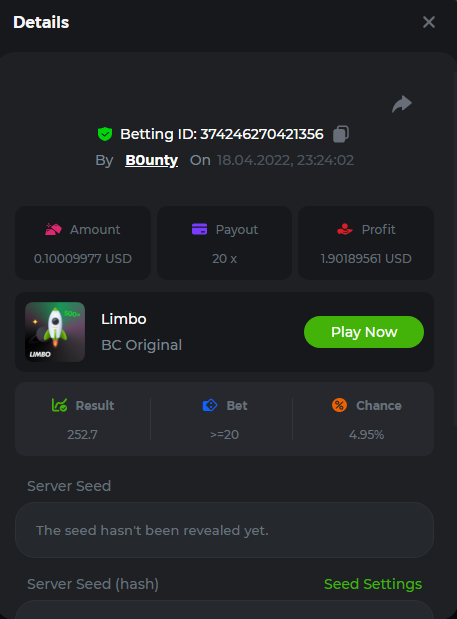The image size is (457, 619).
Task: Click the pink Amount icon
Action: click(x=53, y=229)
